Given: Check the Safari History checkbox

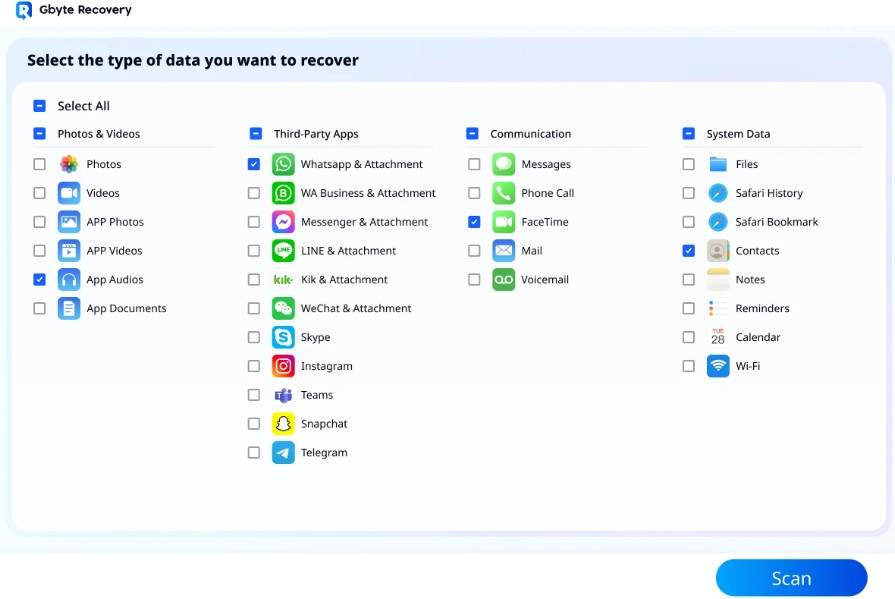Looking at the screenshot, I should [x=689, y=193].
